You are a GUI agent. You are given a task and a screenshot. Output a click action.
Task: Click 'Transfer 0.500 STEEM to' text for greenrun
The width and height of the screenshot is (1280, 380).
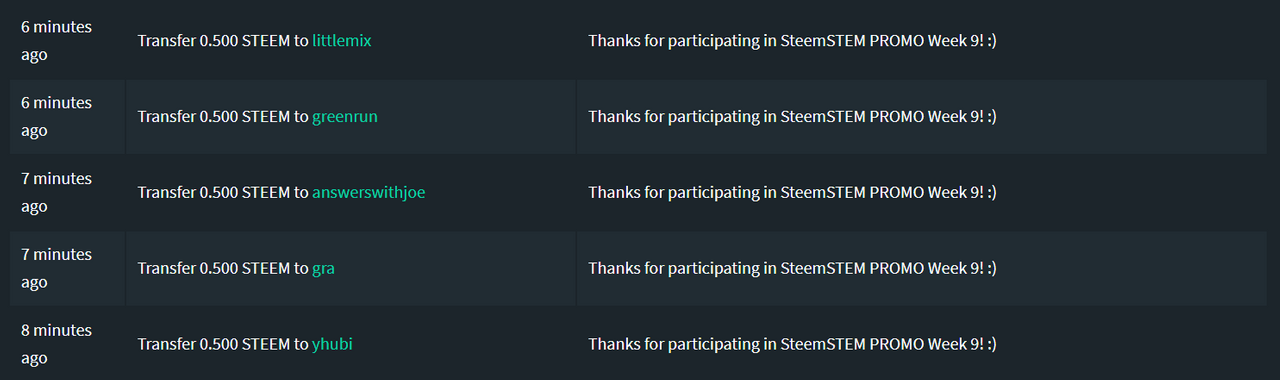223,117
